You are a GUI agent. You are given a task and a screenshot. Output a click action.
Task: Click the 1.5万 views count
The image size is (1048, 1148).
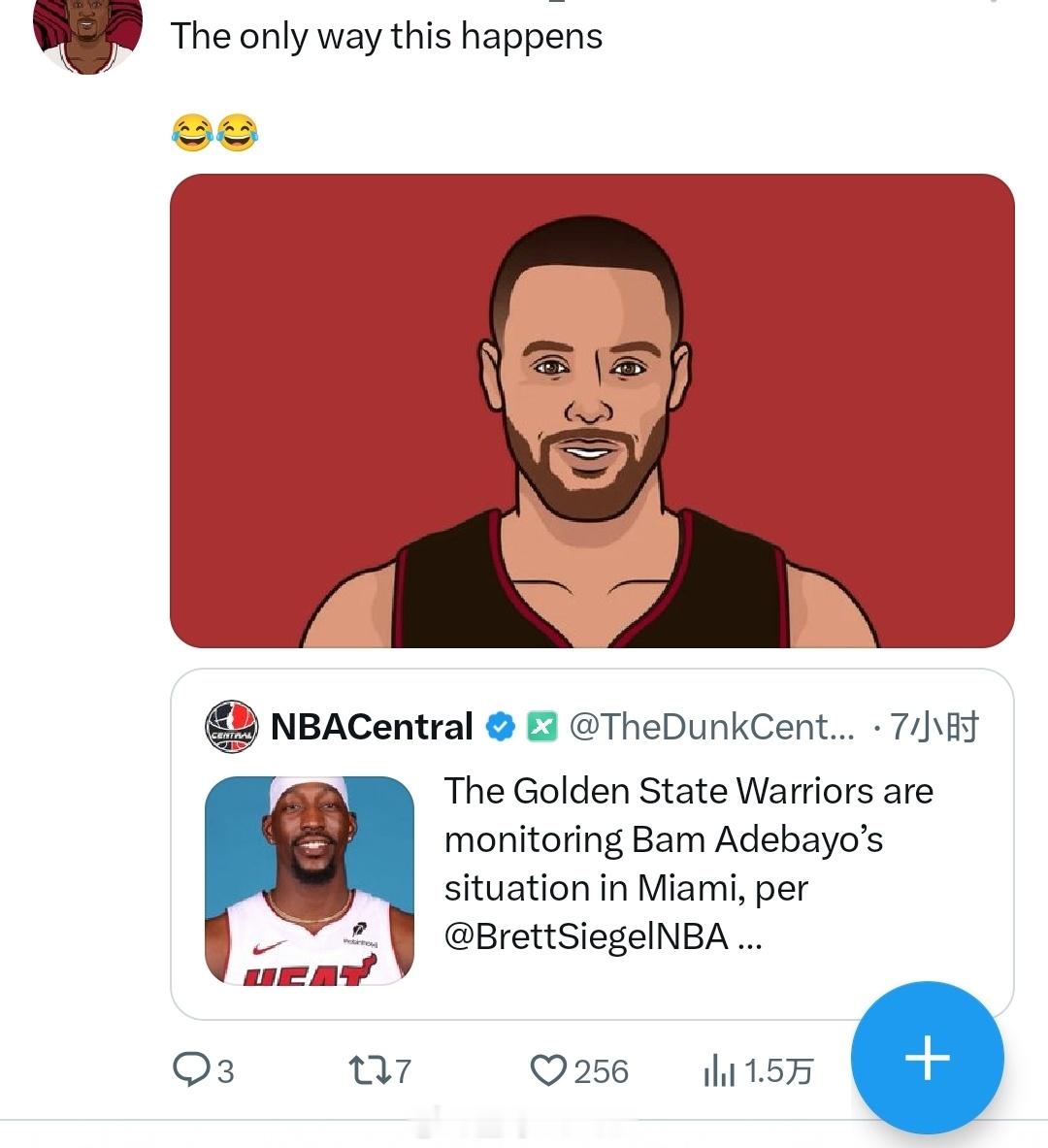(x=778, y=1071)
